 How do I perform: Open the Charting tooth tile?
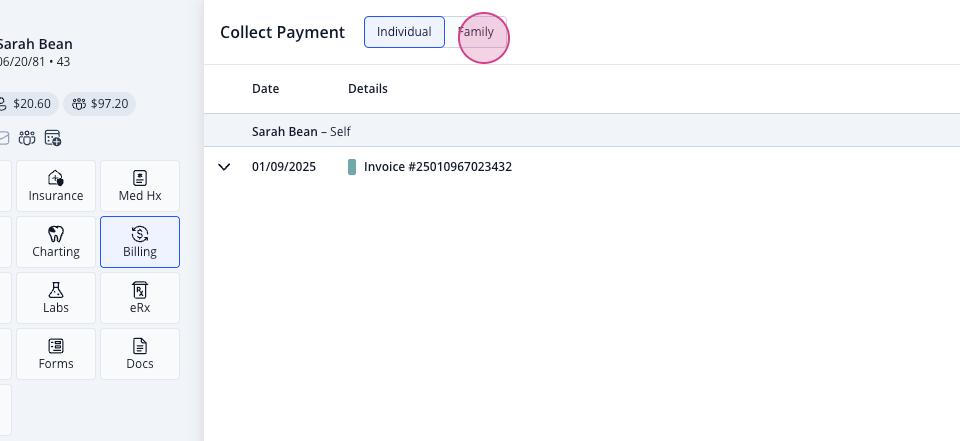(56, 242)
